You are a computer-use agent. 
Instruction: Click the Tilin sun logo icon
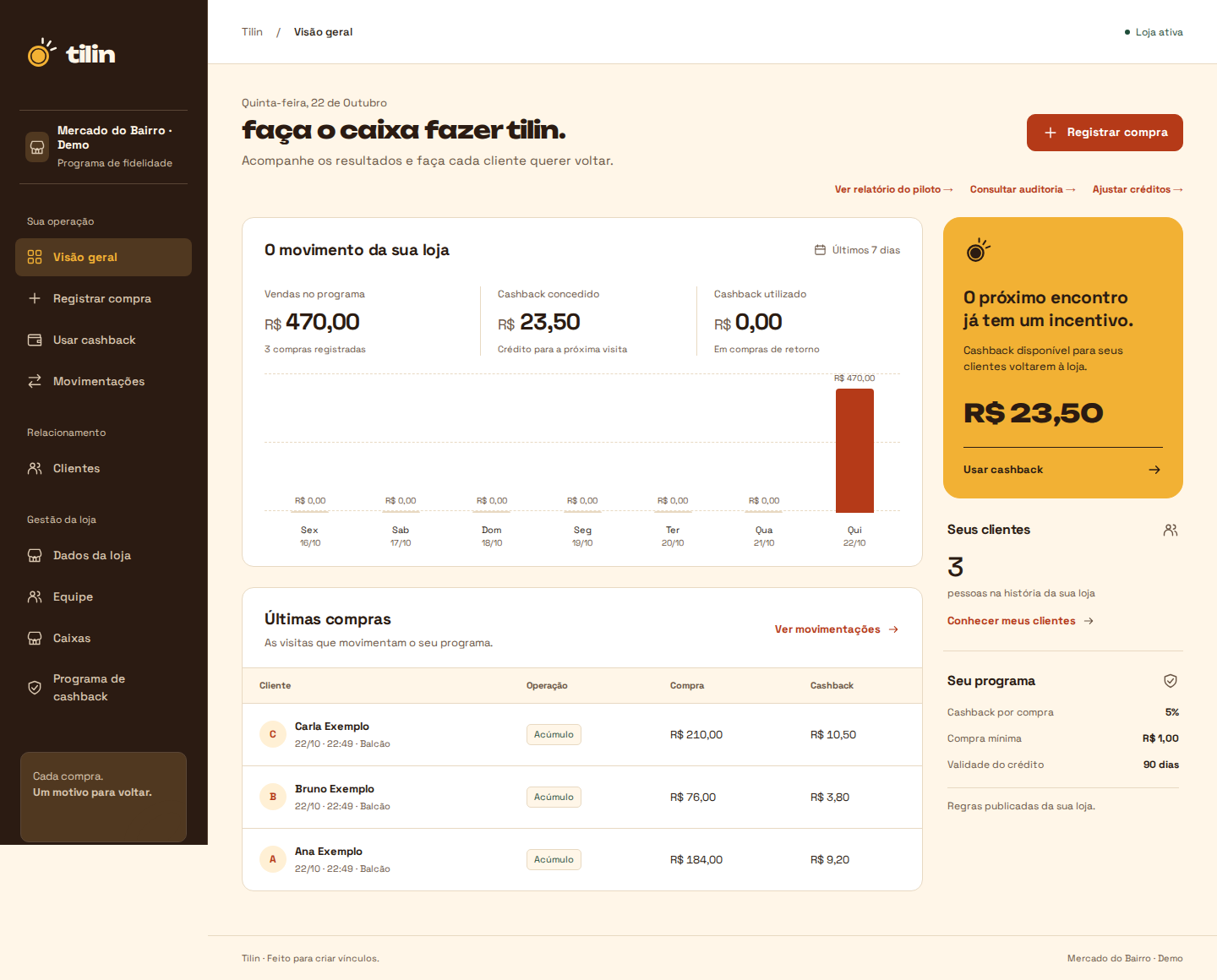[41, 52]
